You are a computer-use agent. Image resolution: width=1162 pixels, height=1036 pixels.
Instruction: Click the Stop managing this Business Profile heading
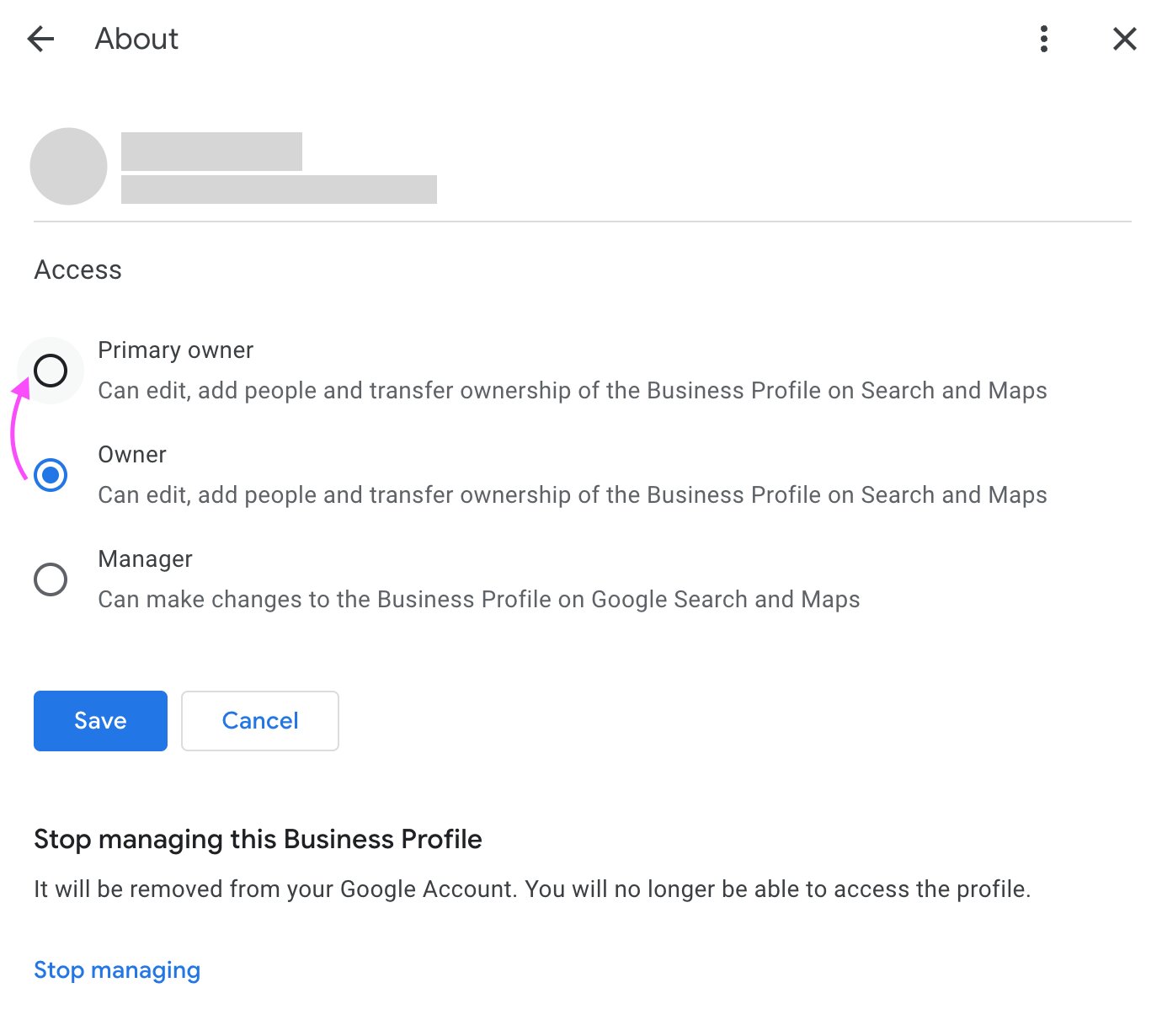pyautogui.click(x=258, y=839)
